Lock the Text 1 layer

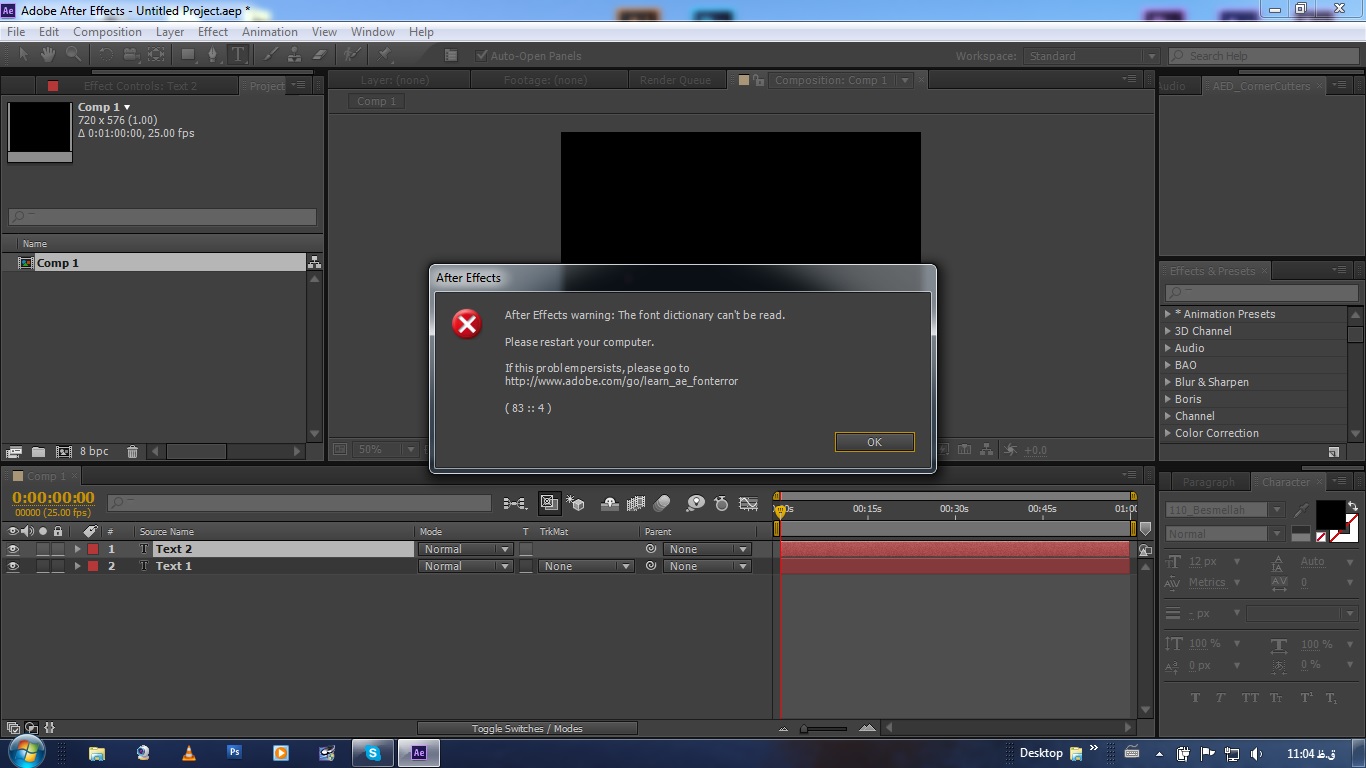[x=58, y=566]
